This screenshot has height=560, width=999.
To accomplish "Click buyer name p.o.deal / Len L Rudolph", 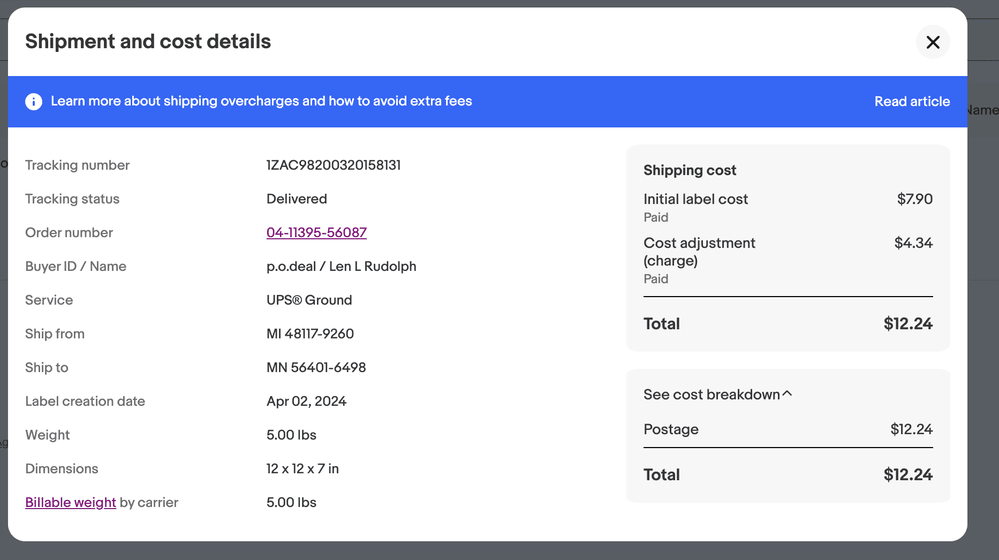I will (x=341, y=266).
